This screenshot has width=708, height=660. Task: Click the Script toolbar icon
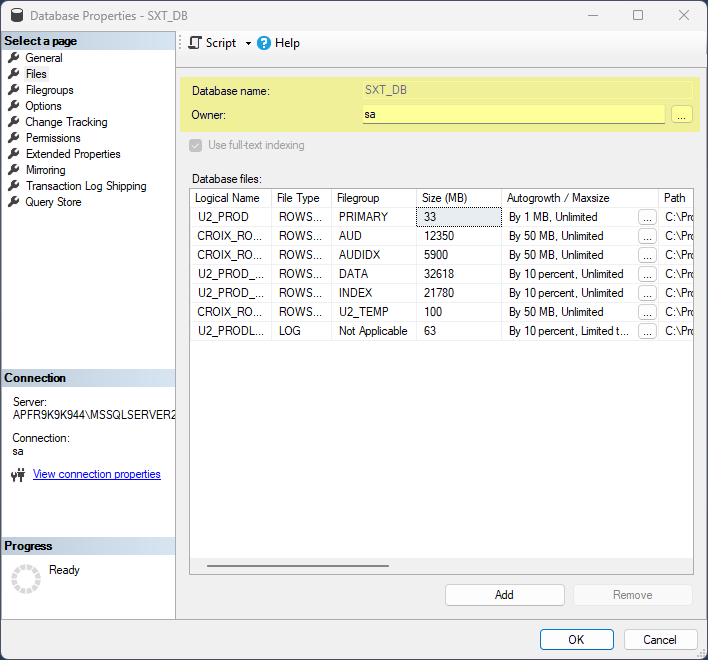pos(195,43)
